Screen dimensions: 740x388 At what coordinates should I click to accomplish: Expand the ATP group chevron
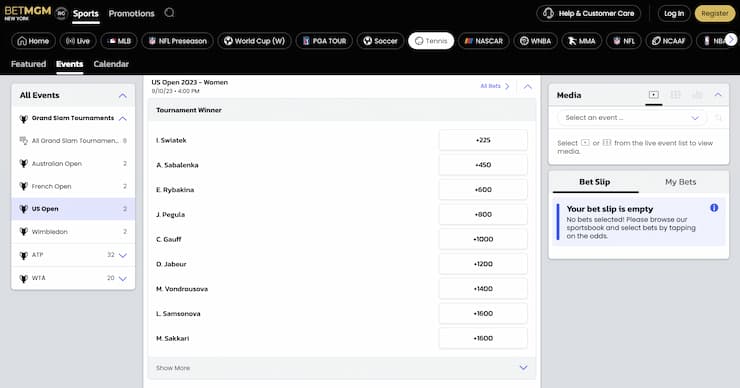pos(123,255)
